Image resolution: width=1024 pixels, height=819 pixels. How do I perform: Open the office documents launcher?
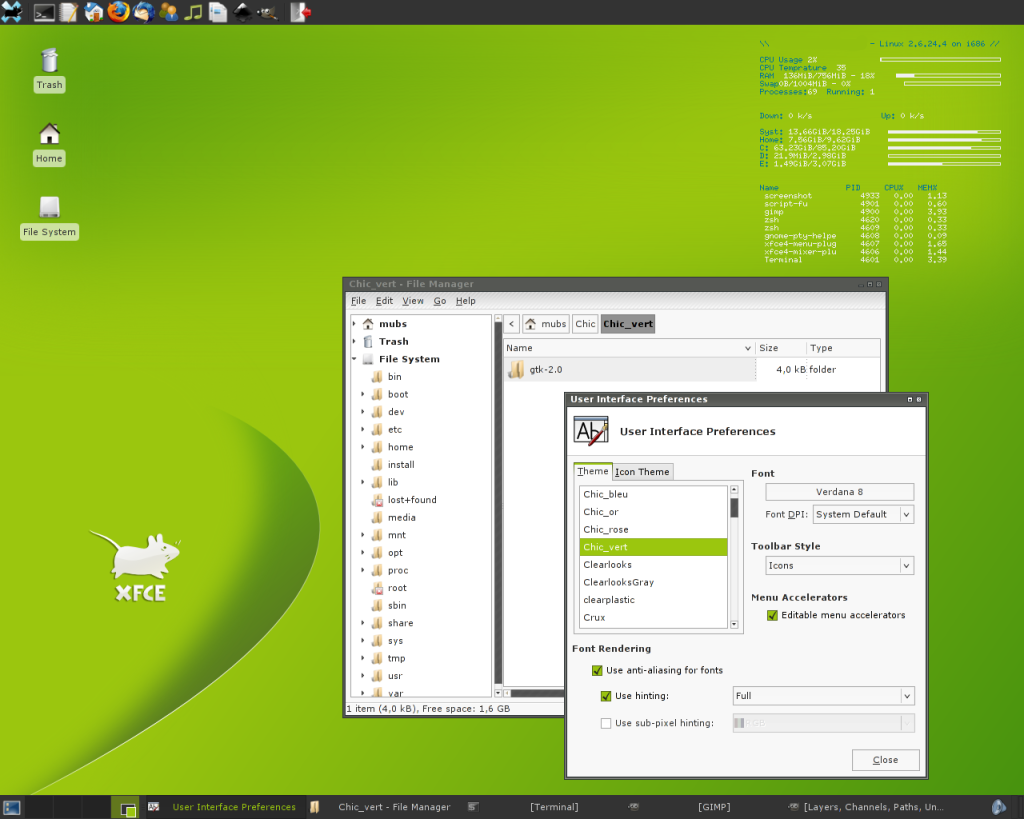(217, 12)
